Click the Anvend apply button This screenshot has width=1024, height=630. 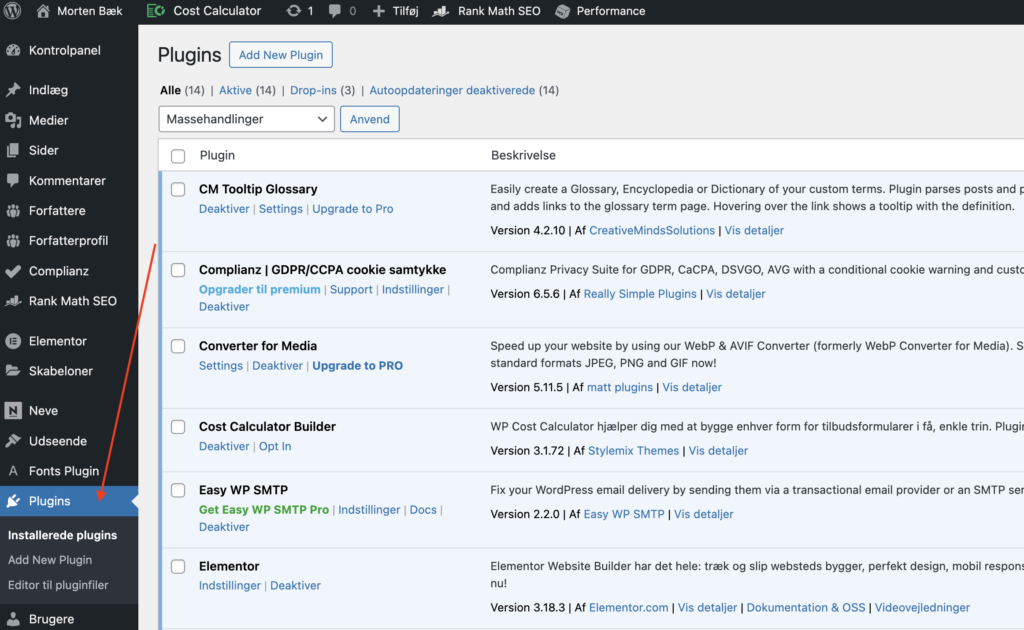(370, 119)
